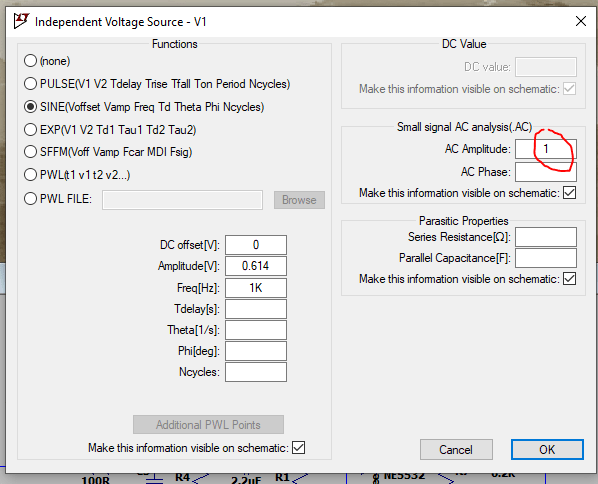Screen dimensions: 598x484
Task: Click the AC Phase field
Action: (x=546, y=172)
